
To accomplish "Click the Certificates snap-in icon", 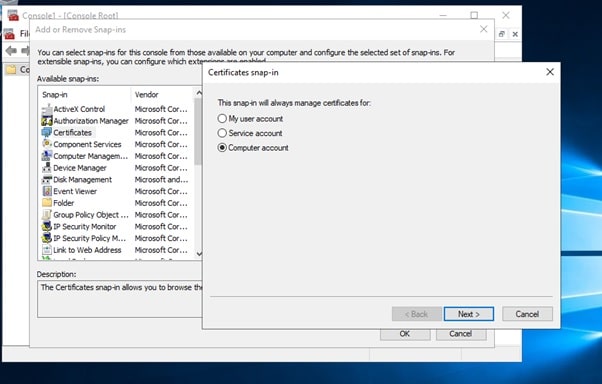I will tap(47, 133).
